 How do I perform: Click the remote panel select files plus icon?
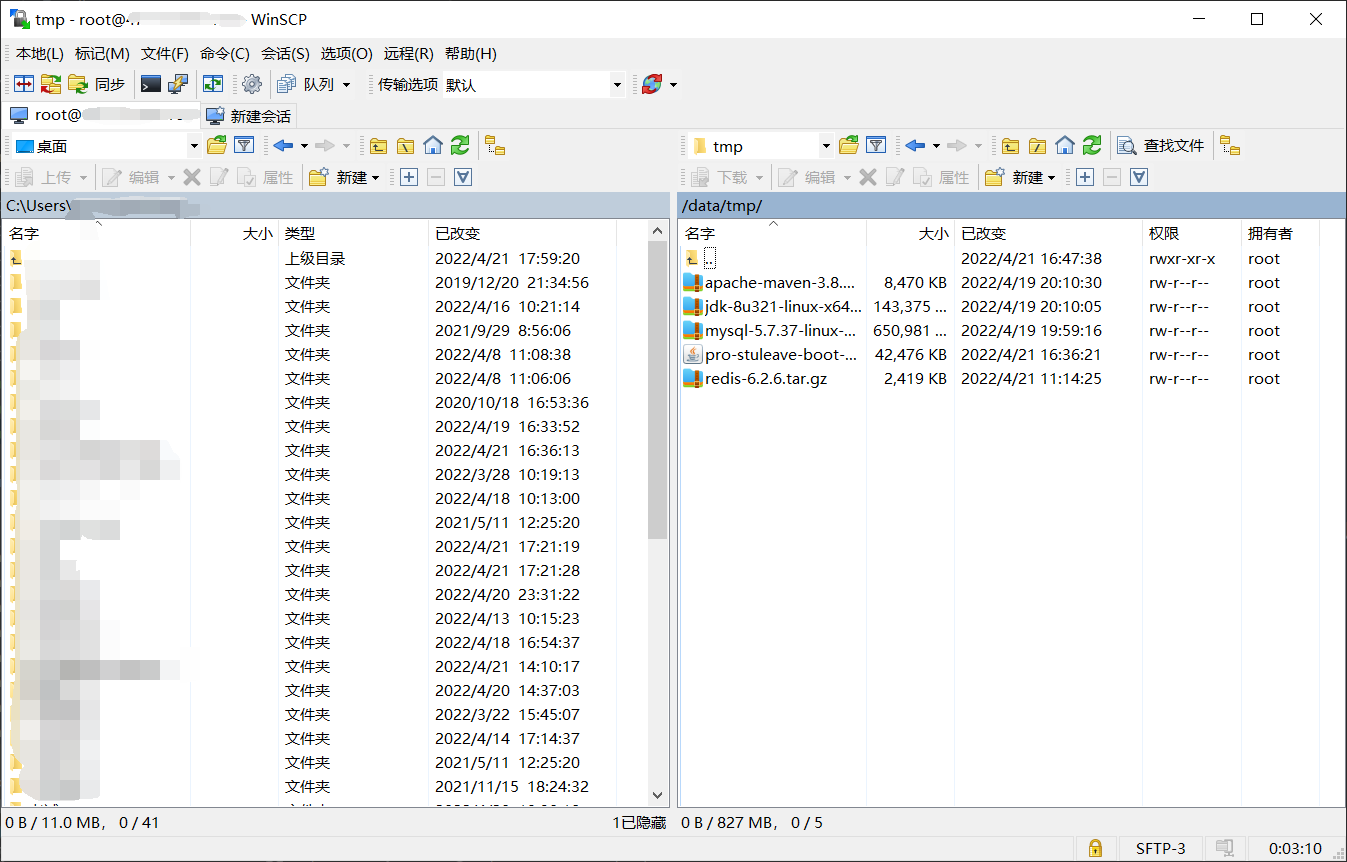tap(1084, 177)
